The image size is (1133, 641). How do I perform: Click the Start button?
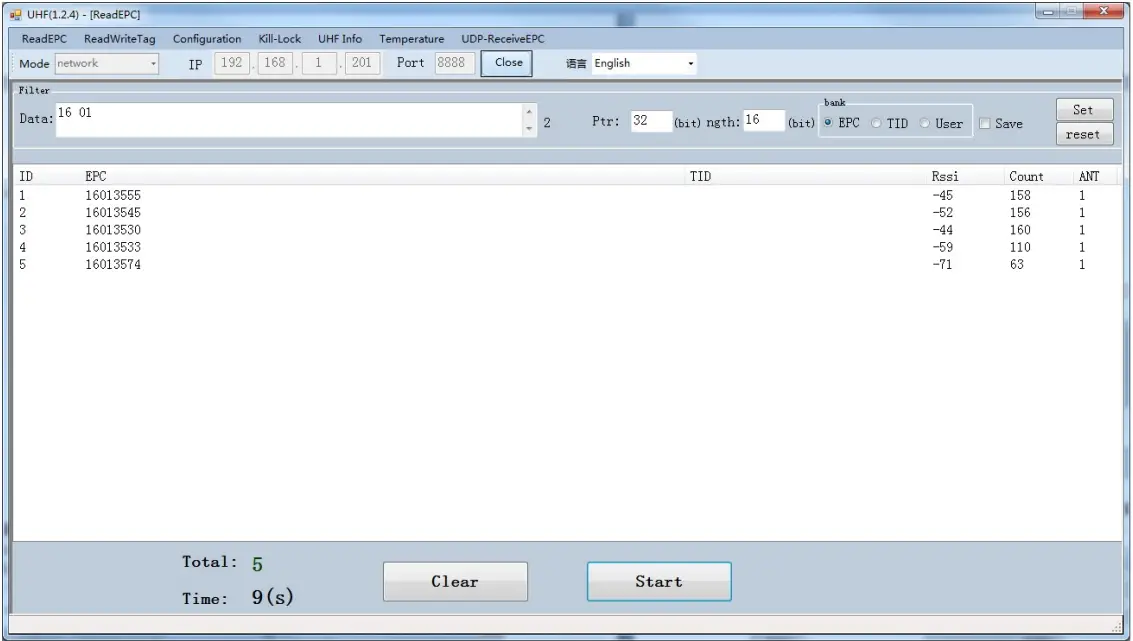click(x=659, y=582)
